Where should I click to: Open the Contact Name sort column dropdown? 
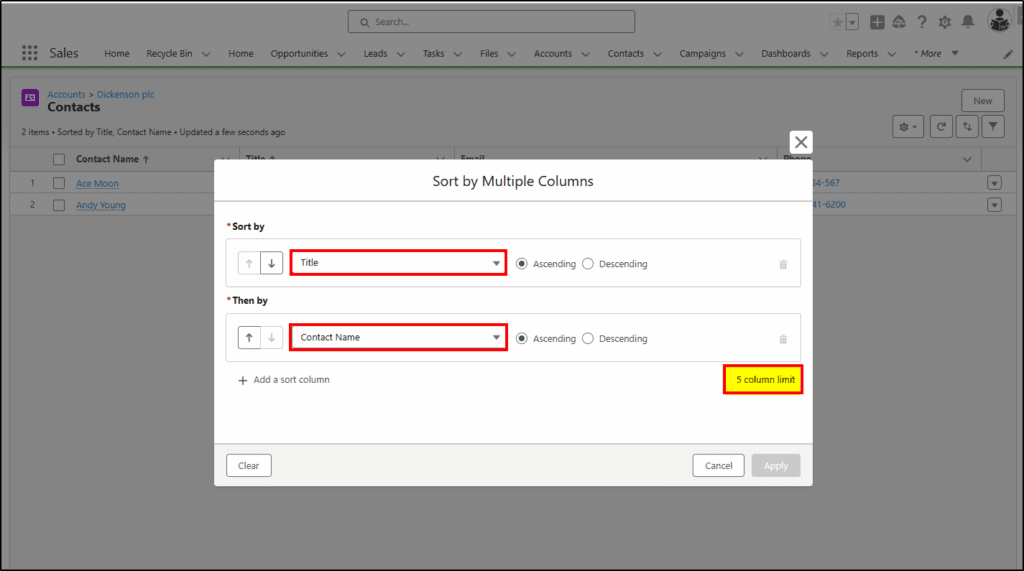pos(398,337)
